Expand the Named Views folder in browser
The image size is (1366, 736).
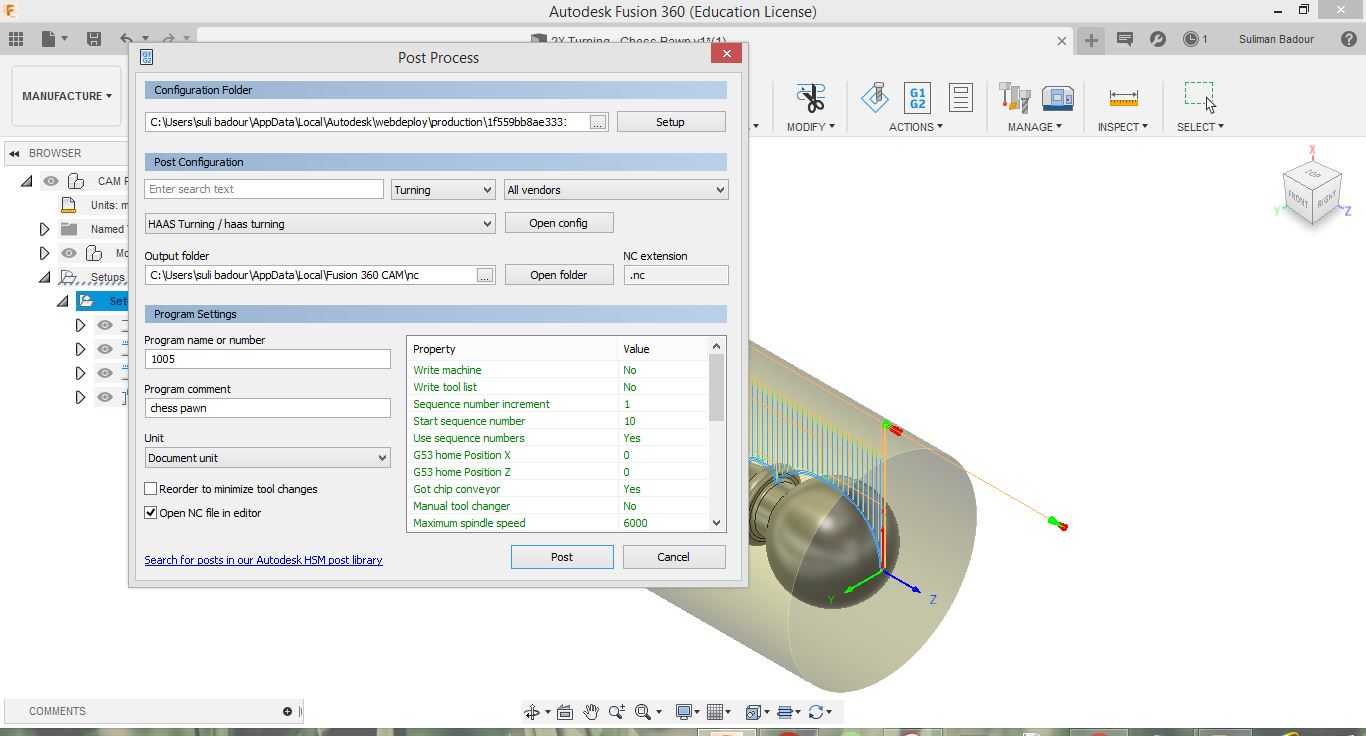(x=44, y=229)
